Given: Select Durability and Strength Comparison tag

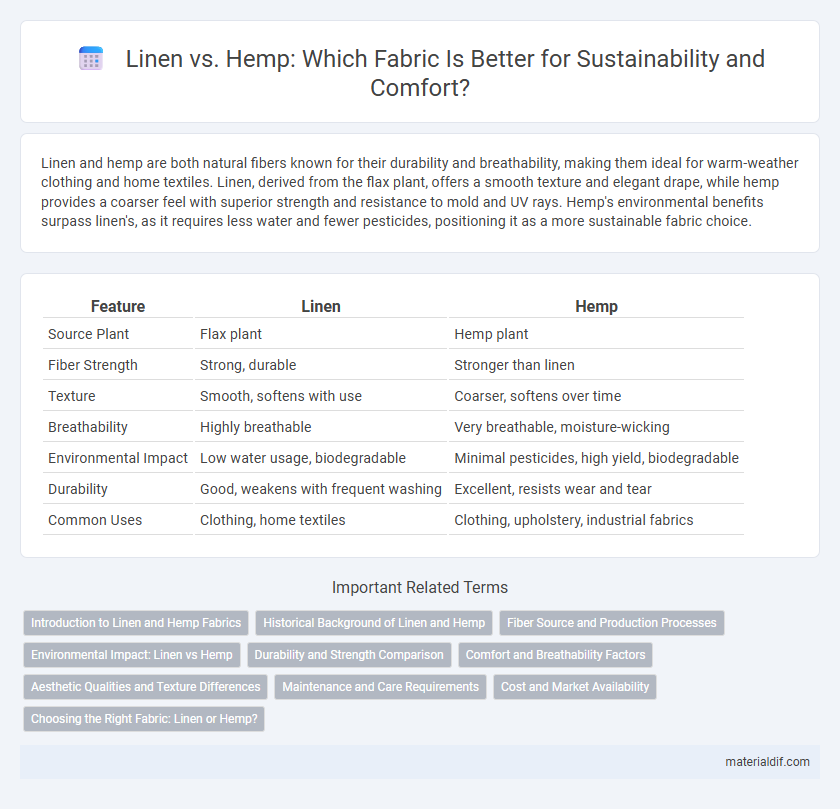Looking at the screenshot, I should (349, 655).
